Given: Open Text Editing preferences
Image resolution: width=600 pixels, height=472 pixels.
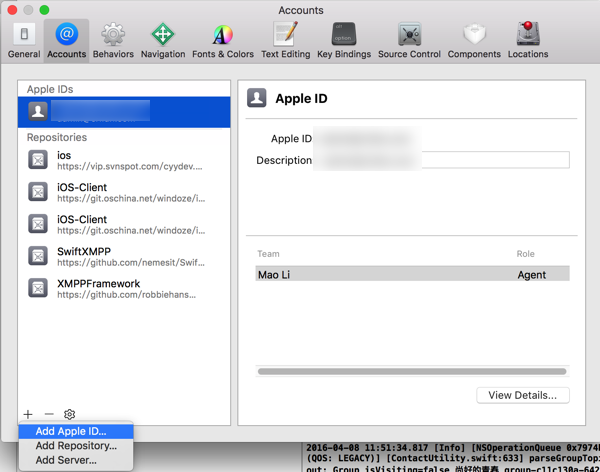Looking at the screenshot, I should tap(285, 41).
